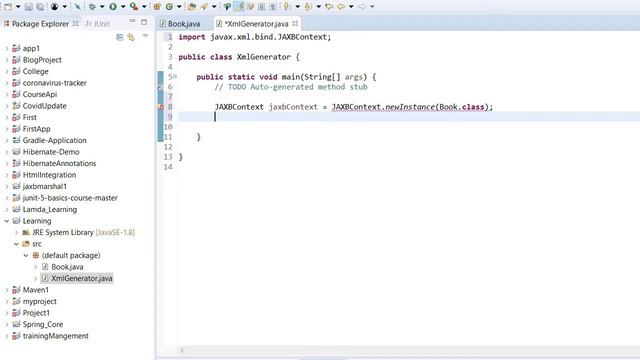Click the New Java Package icon
Screen dimensions: 640x360
[x=157, y=7]
